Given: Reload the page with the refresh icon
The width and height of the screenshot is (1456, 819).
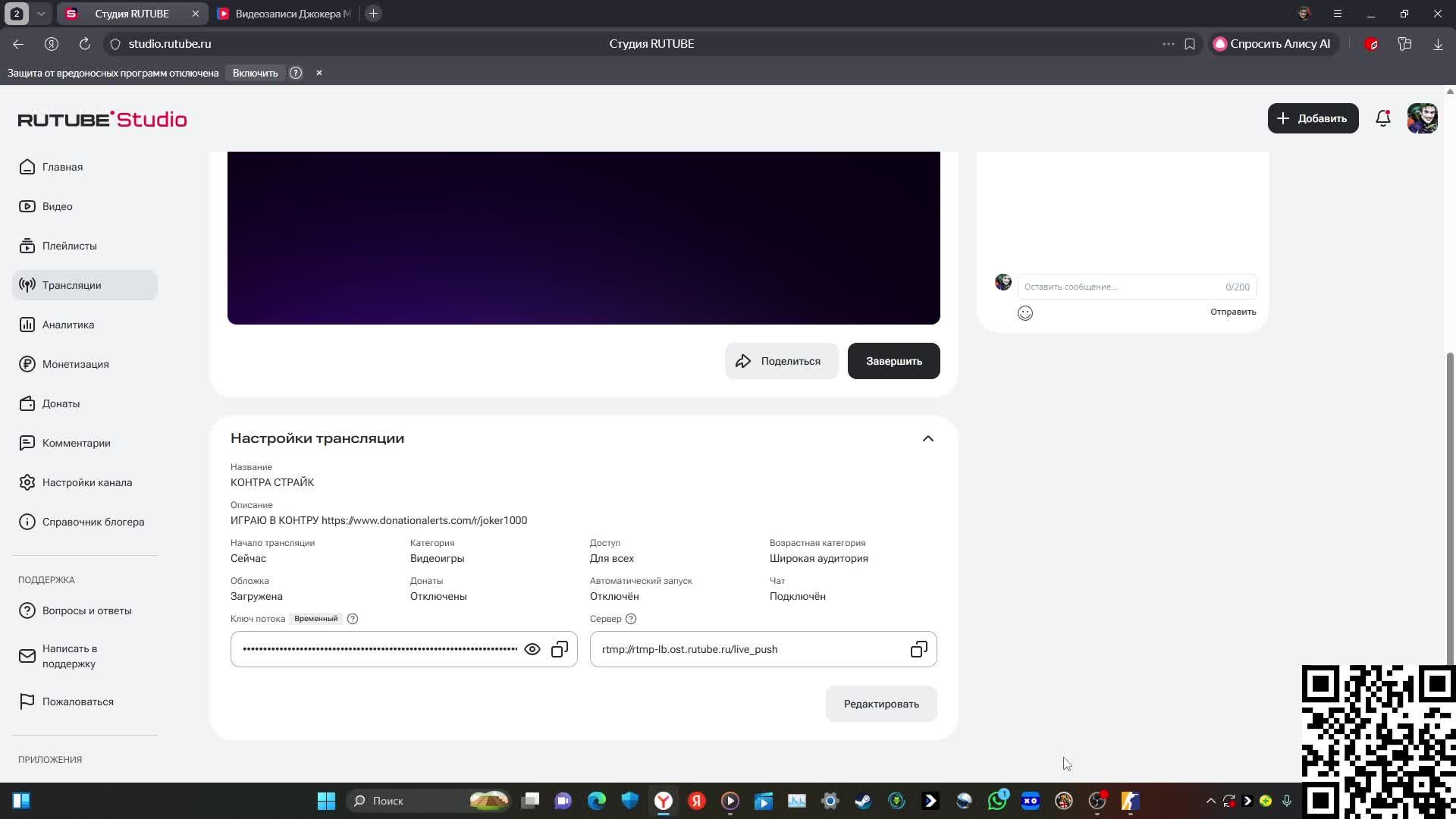Looking at the screenshot, I should pyautogui.click(x=85, y=44).
